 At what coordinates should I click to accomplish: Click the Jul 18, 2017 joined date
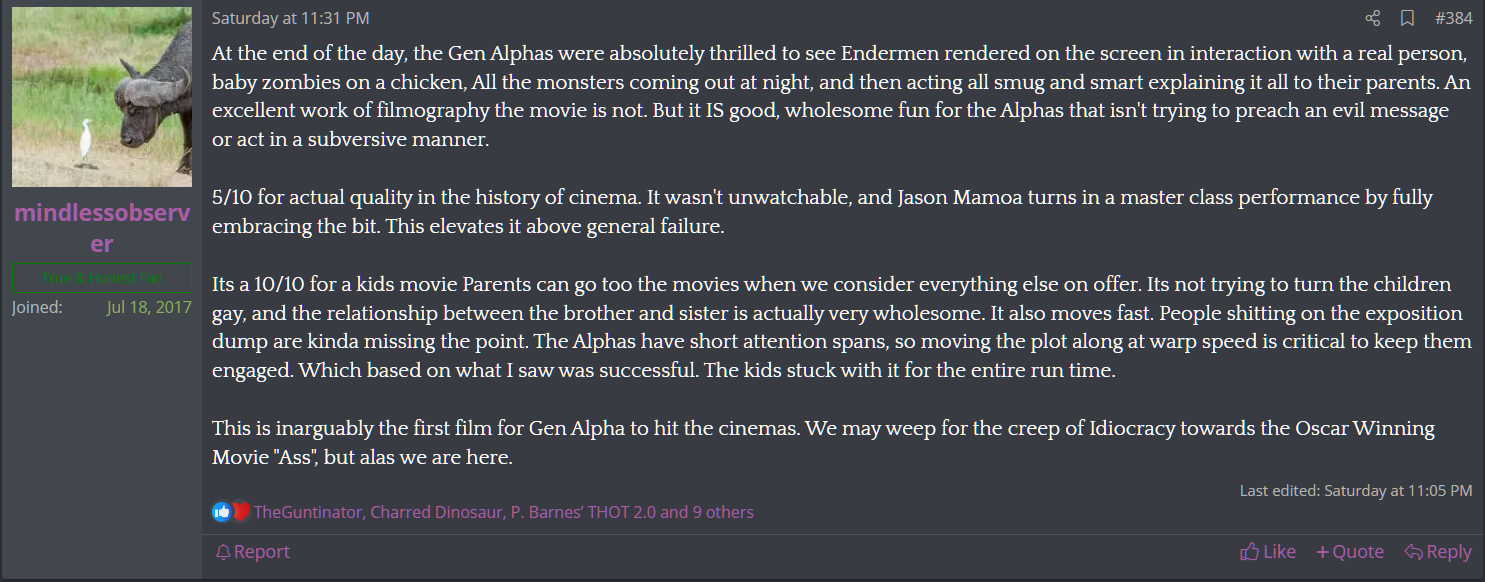(149, 307)
